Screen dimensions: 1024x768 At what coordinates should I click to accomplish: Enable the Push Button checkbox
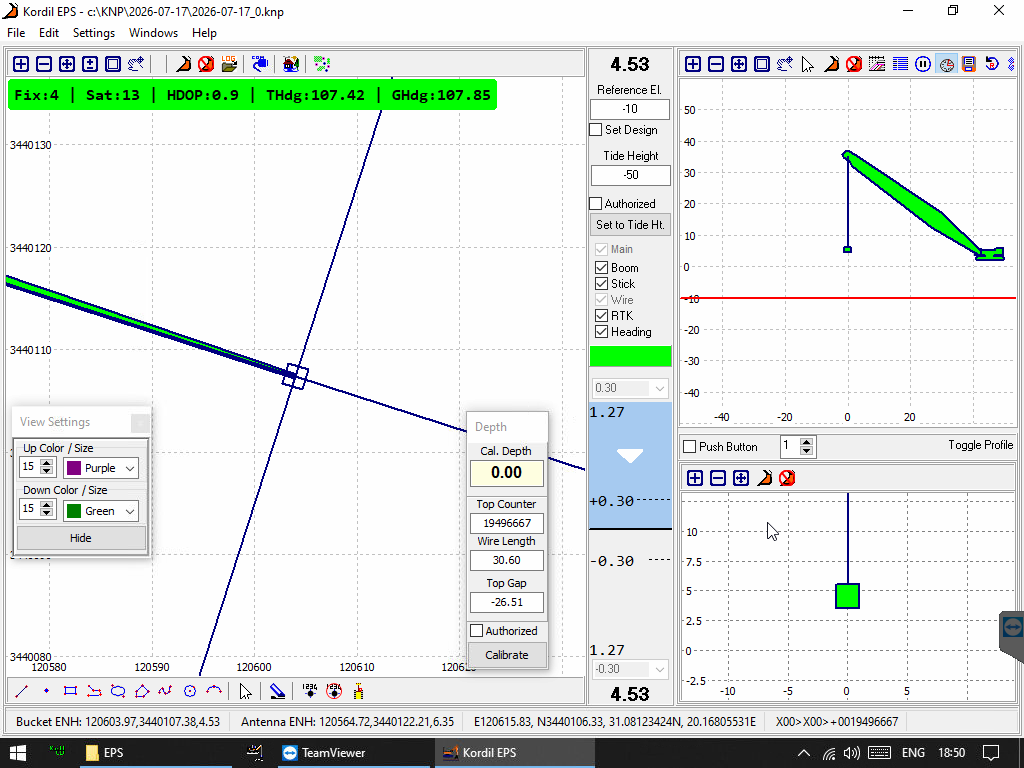690,447
